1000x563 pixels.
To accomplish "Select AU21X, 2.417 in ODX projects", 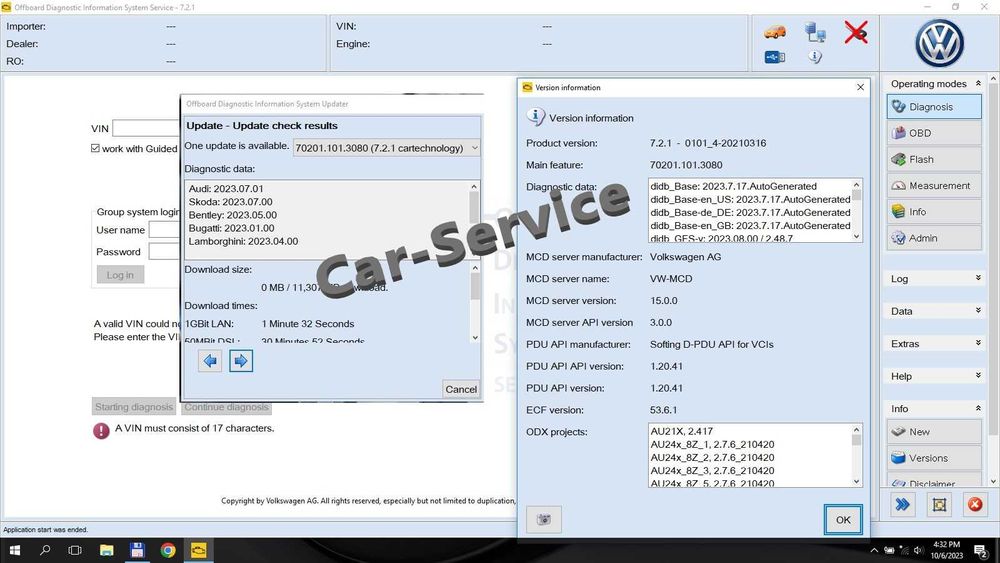I will point(682,432).
